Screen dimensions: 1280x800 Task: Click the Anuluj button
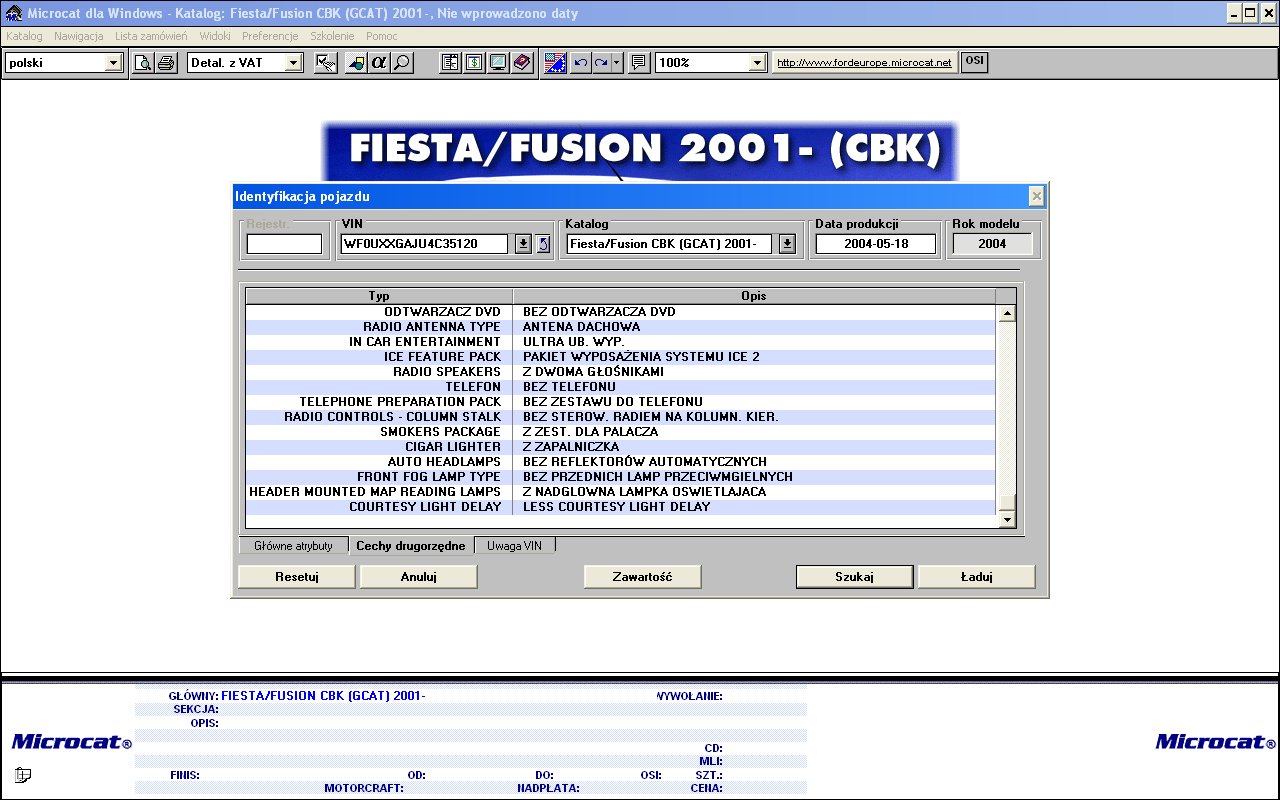419,577
